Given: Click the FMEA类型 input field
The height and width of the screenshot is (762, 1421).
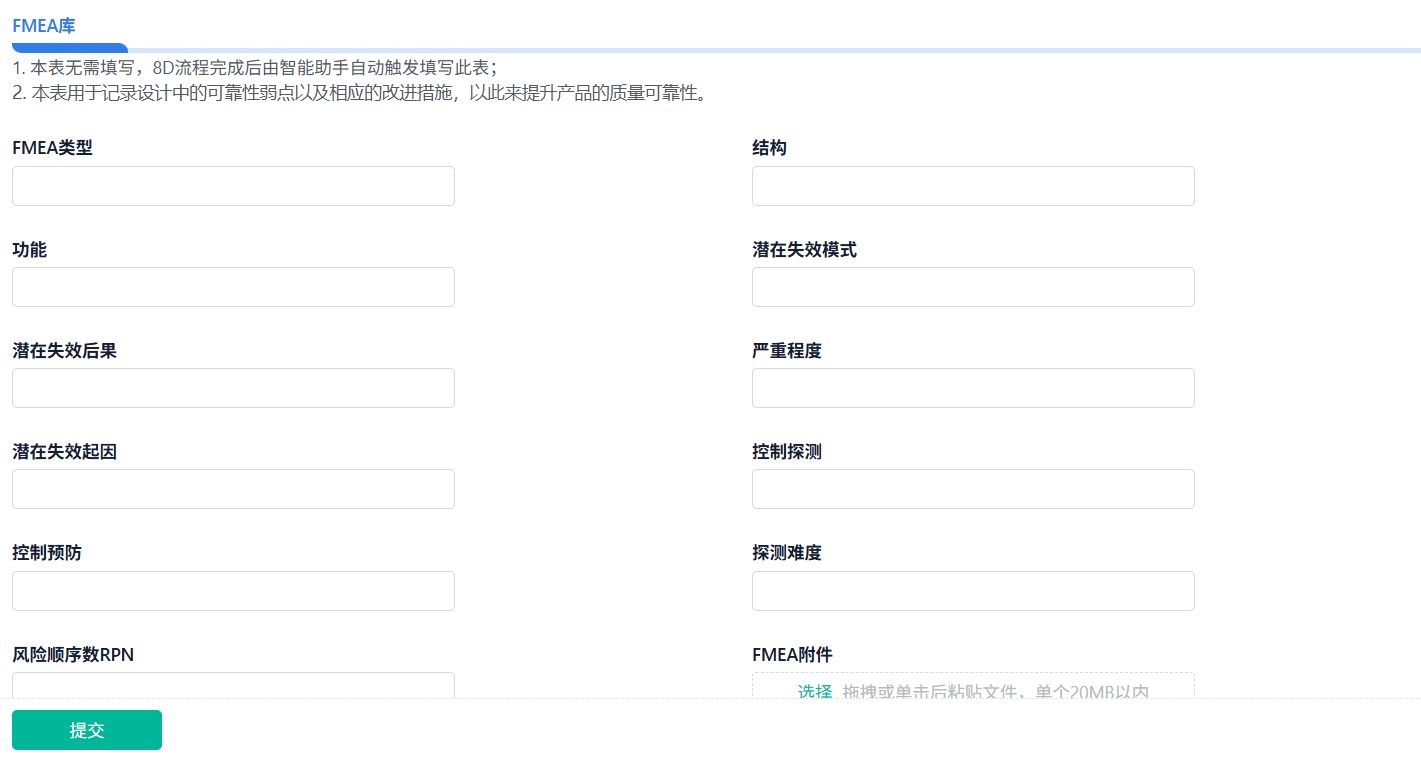Looking at the screenshot, I should point(233,186).
